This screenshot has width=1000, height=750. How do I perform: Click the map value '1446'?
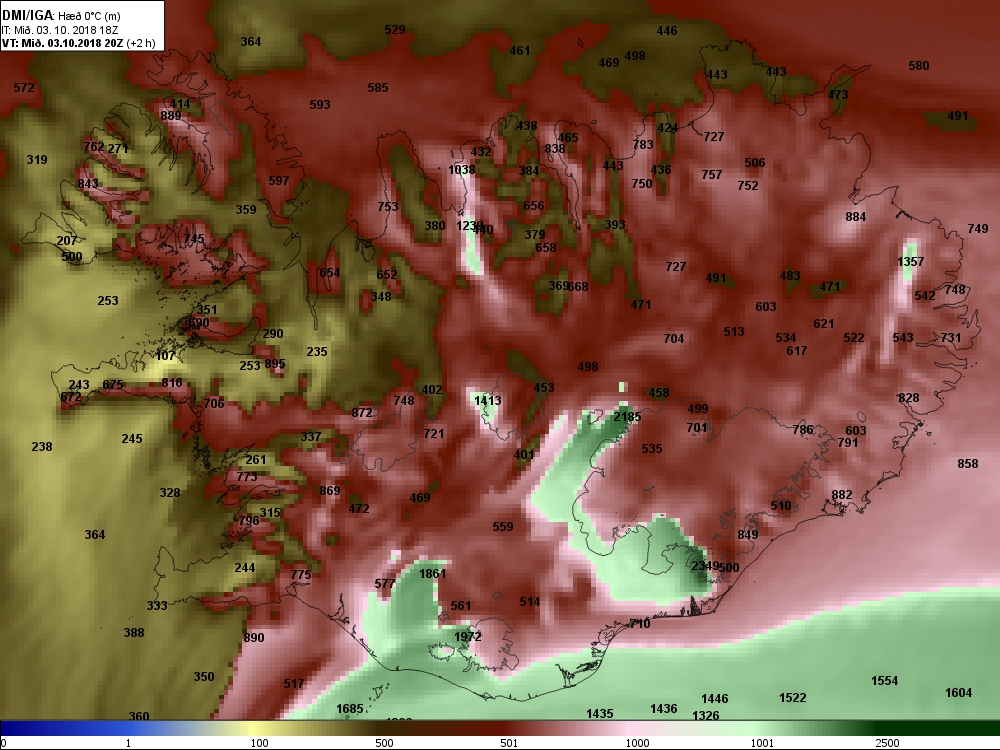coord(714,699)
